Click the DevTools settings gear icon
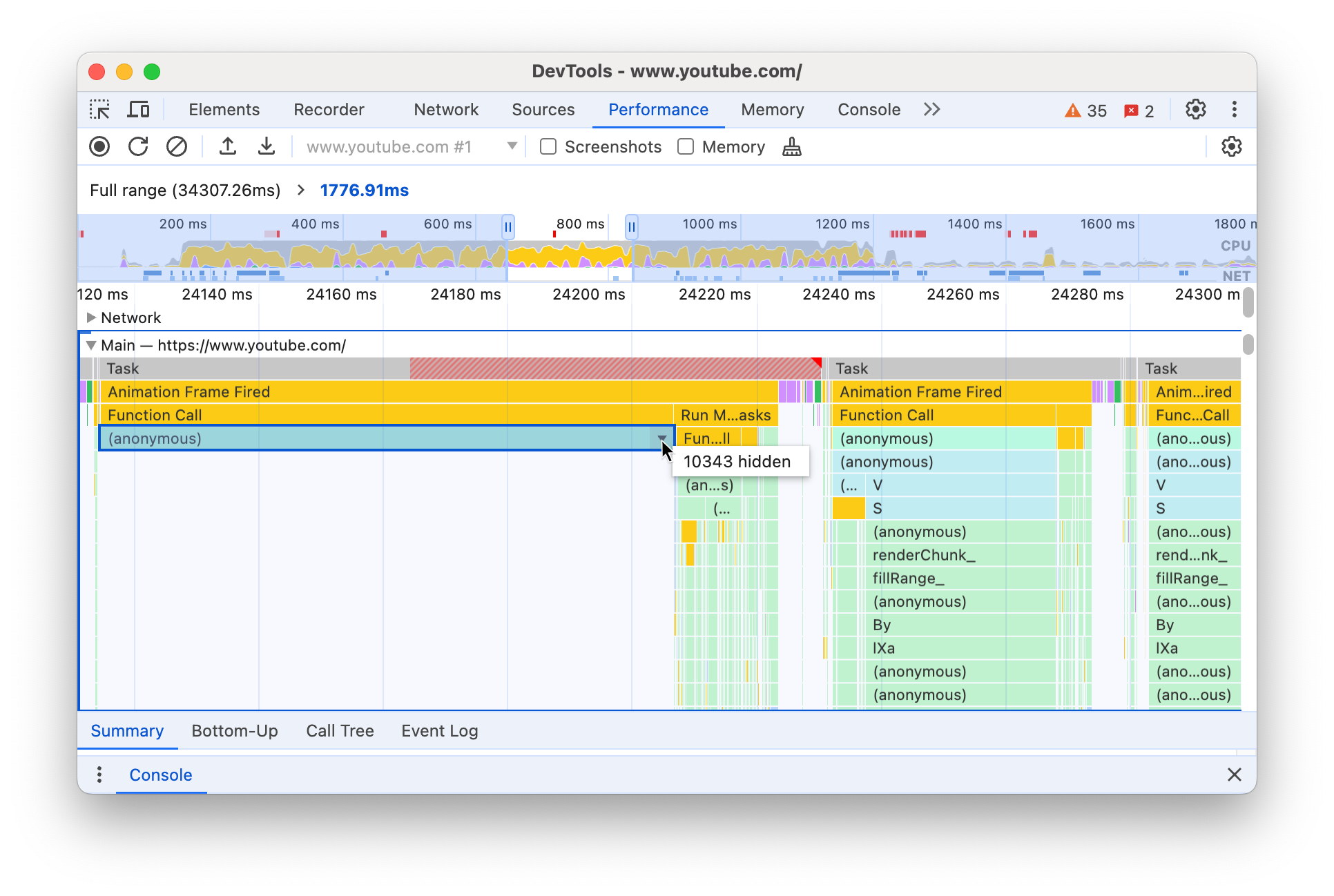This screenshot has width=1334, height=896. tap(1196, 110)
